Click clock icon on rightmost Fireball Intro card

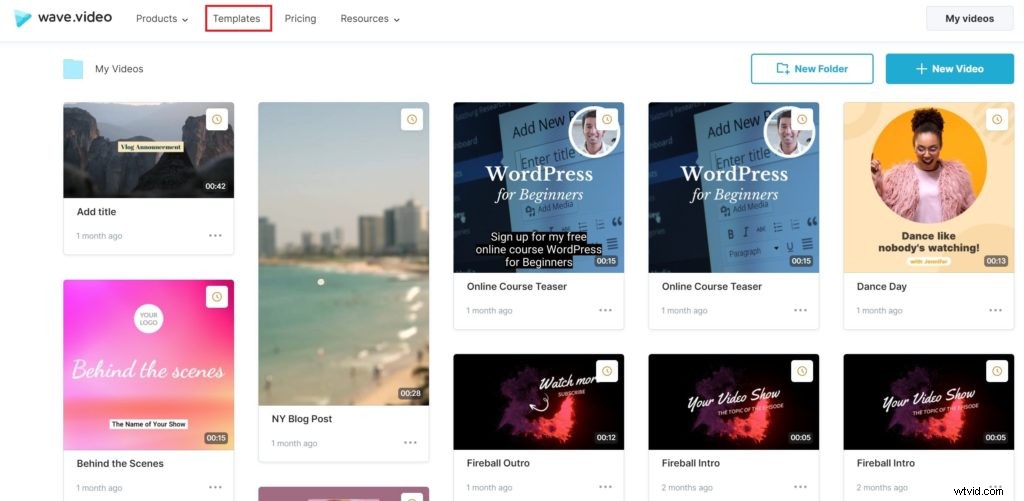tap(997, 371)
